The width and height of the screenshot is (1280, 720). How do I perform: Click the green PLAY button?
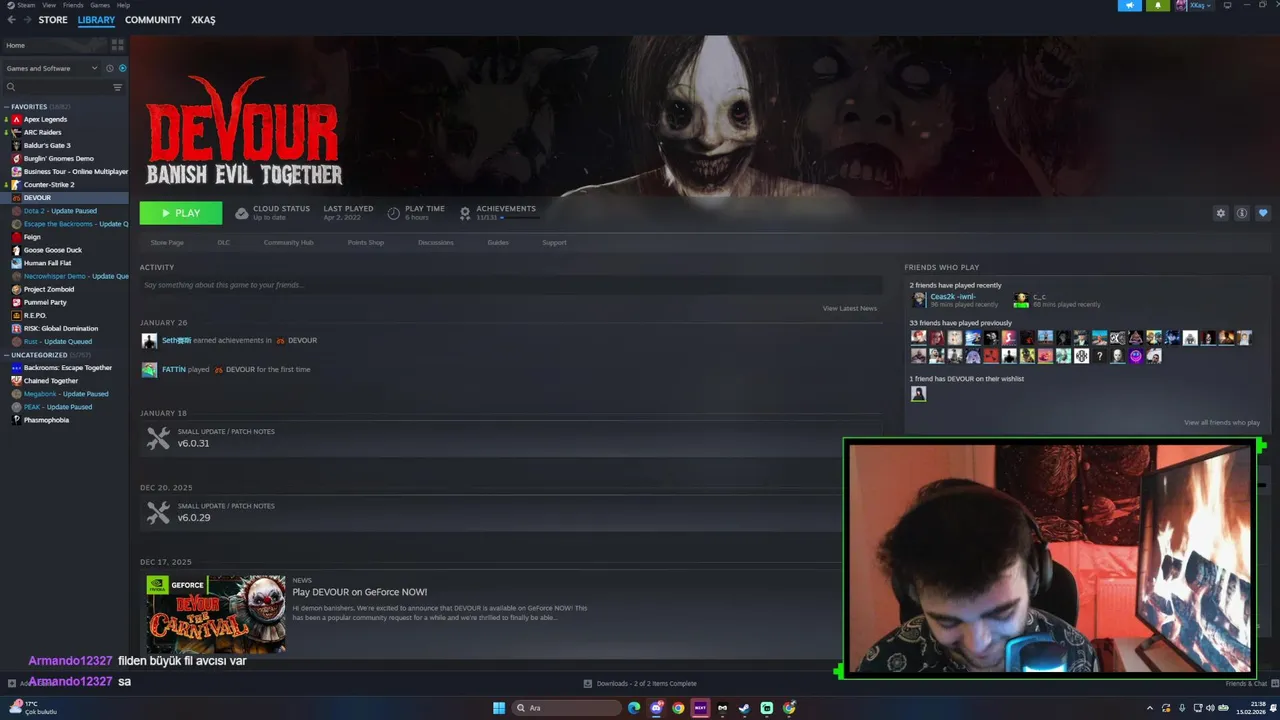click(x=181, y=213)
